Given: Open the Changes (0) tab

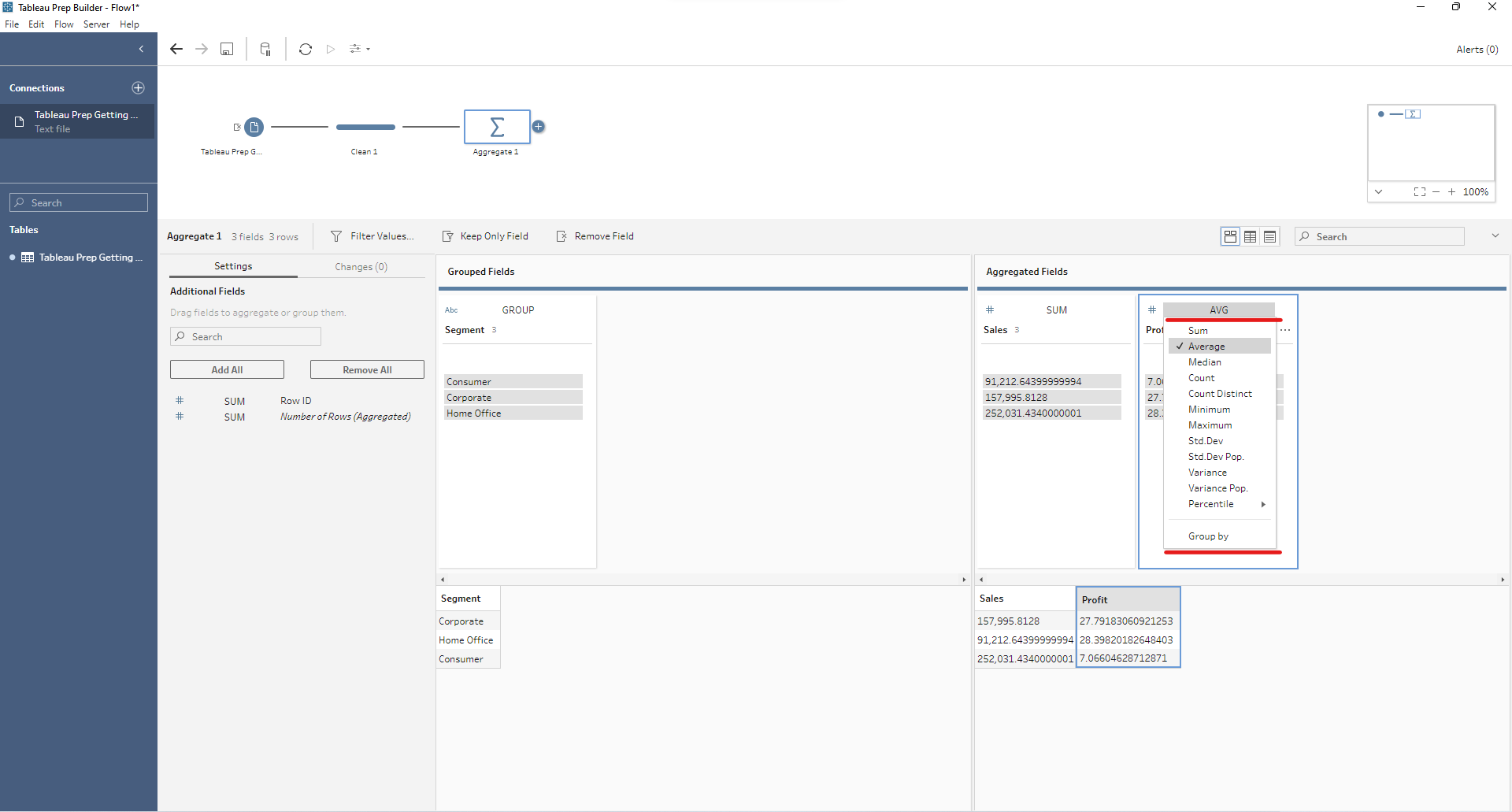Looking at the screenshot, I should pos(361,266).
